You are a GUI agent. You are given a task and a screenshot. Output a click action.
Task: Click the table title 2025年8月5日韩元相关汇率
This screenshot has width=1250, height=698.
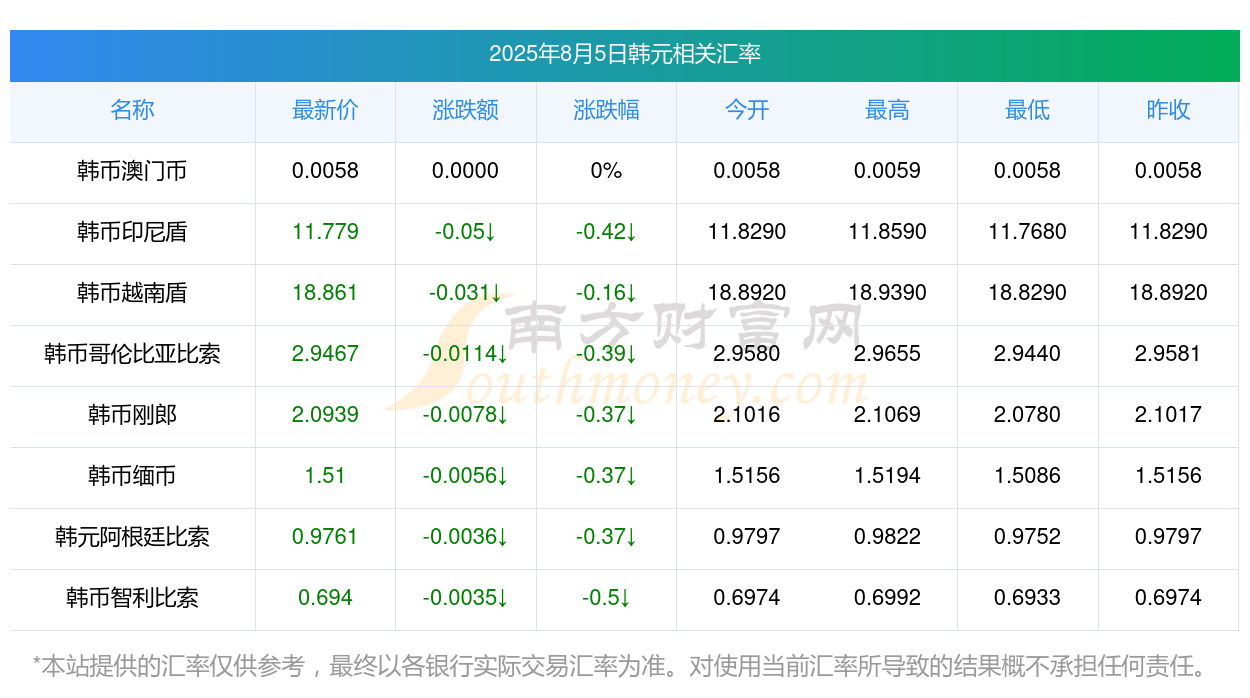click(x=624, y=54)
